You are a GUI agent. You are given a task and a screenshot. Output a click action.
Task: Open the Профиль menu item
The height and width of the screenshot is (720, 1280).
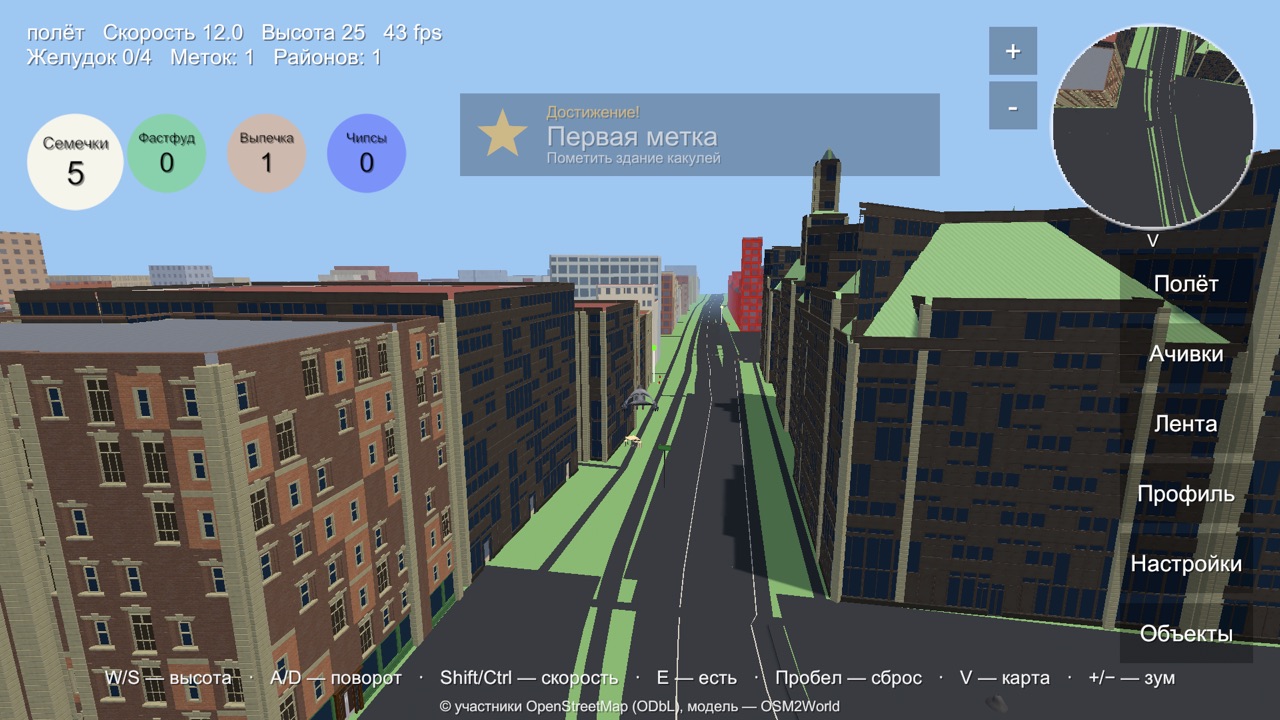[x=1186, y=494]
